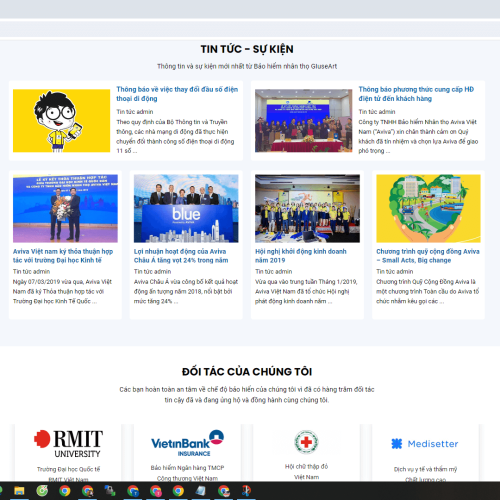The image size is (500, 500).
Task: Open the green Cốc Cốc browser taskbar icon
Action: (42, 491)
